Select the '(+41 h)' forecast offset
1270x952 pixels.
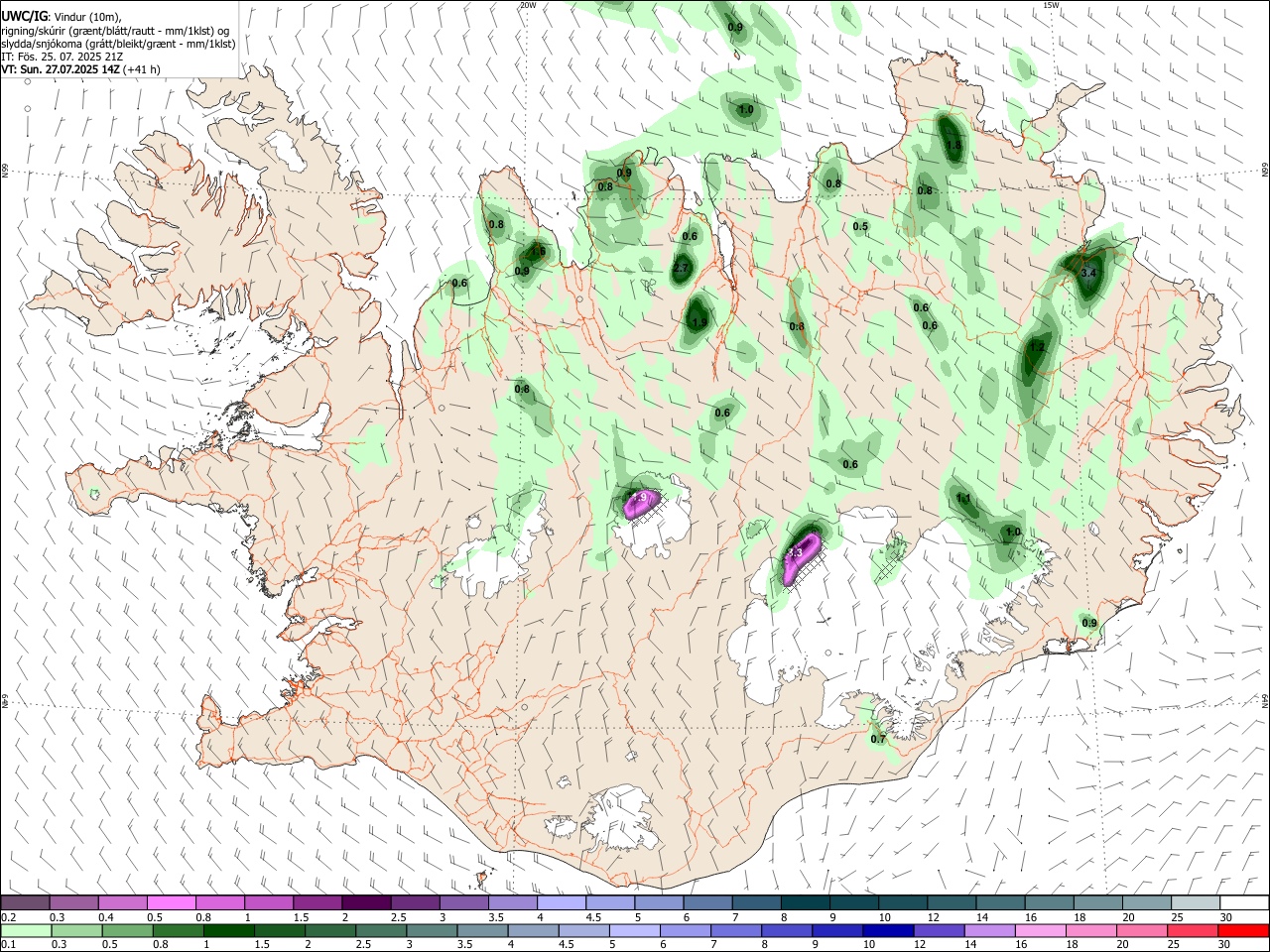pos(142,69)
